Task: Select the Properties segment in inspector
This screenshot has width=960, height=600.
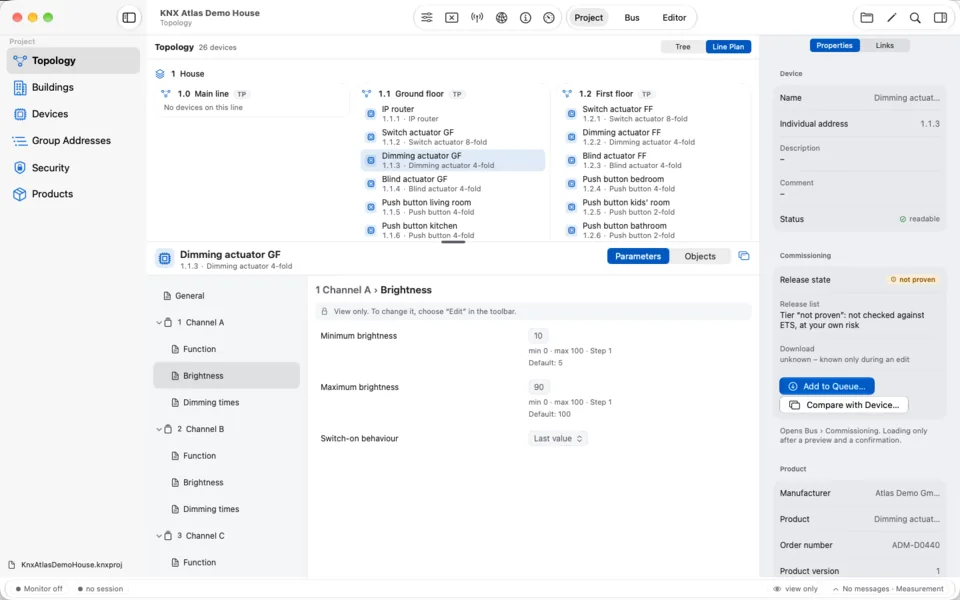Action: point(834,45)
